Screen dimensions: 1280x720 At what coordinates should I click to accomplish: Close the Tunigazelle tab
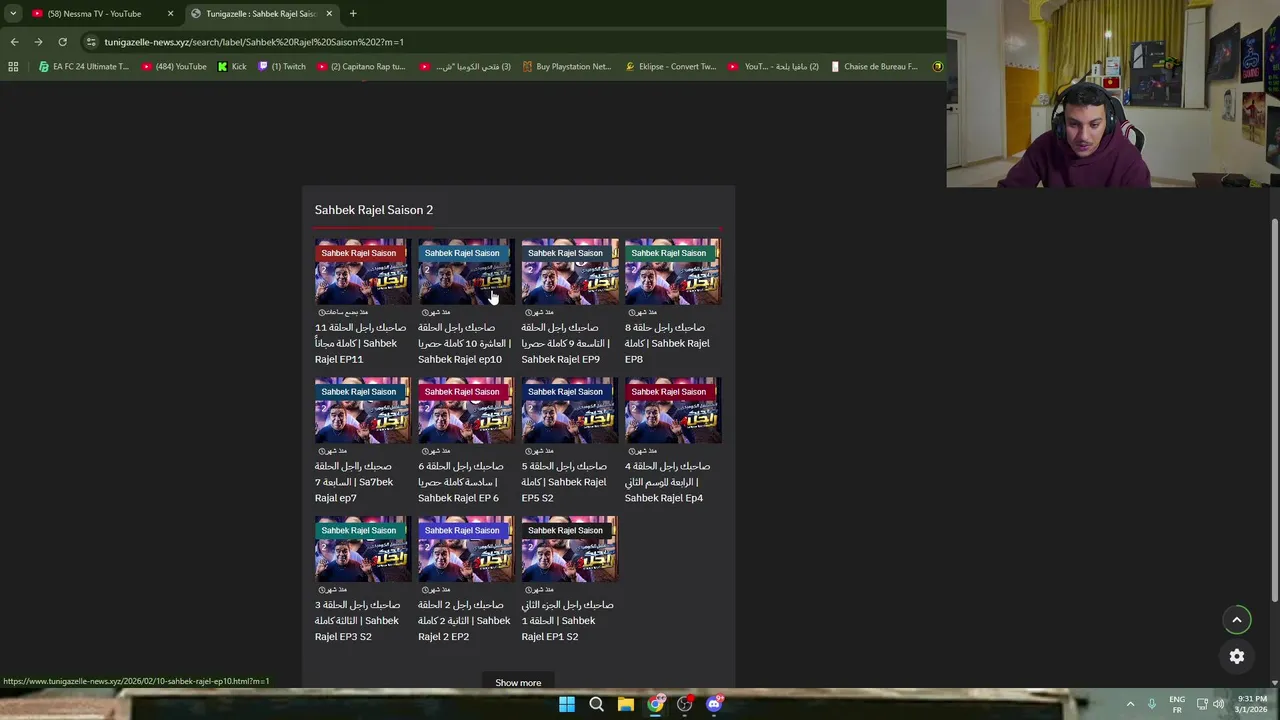point(329,14)
